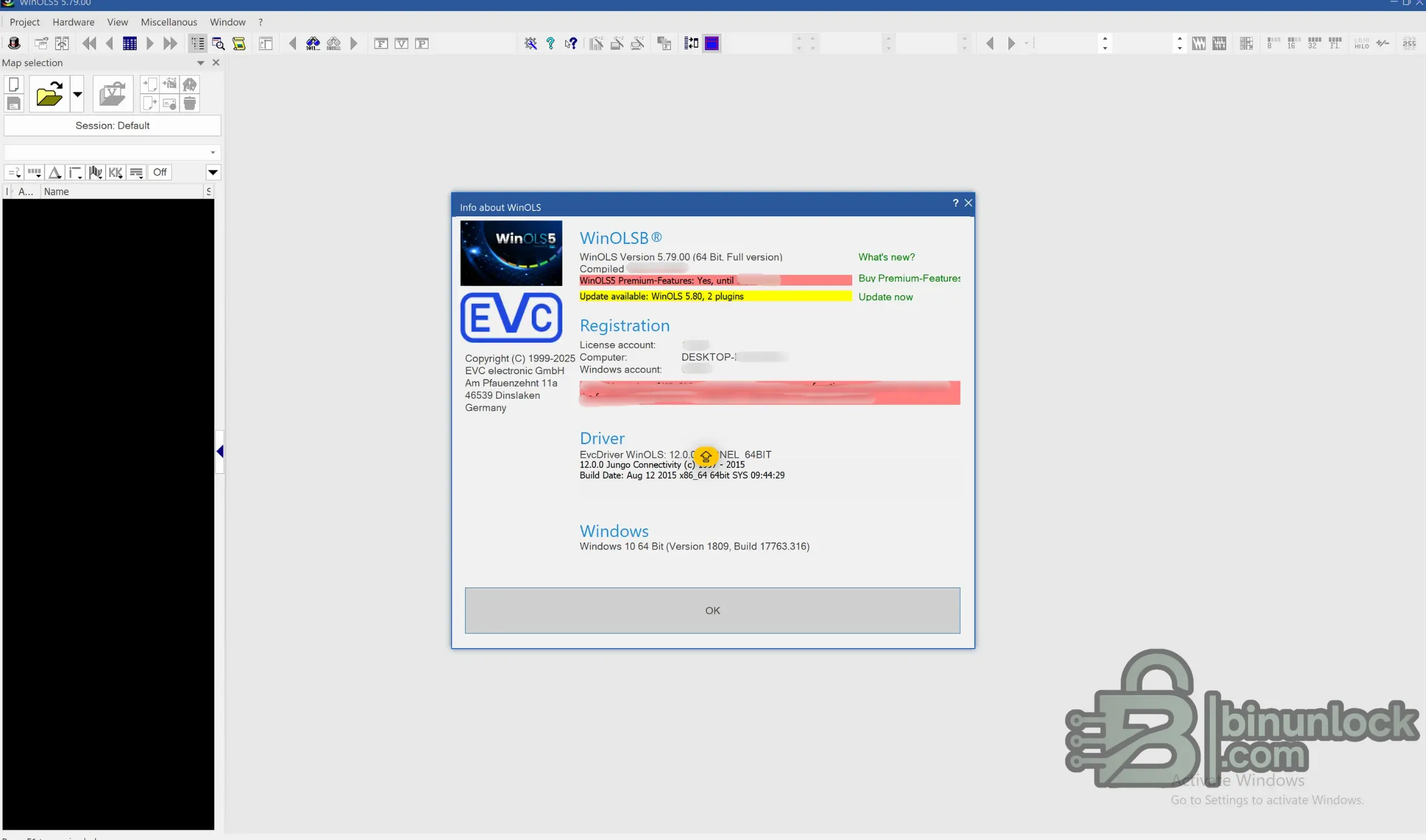The height and width of the screenshot is (840, 1426).
Task: Select 16-bit data display
Action: pos(1293,43)
